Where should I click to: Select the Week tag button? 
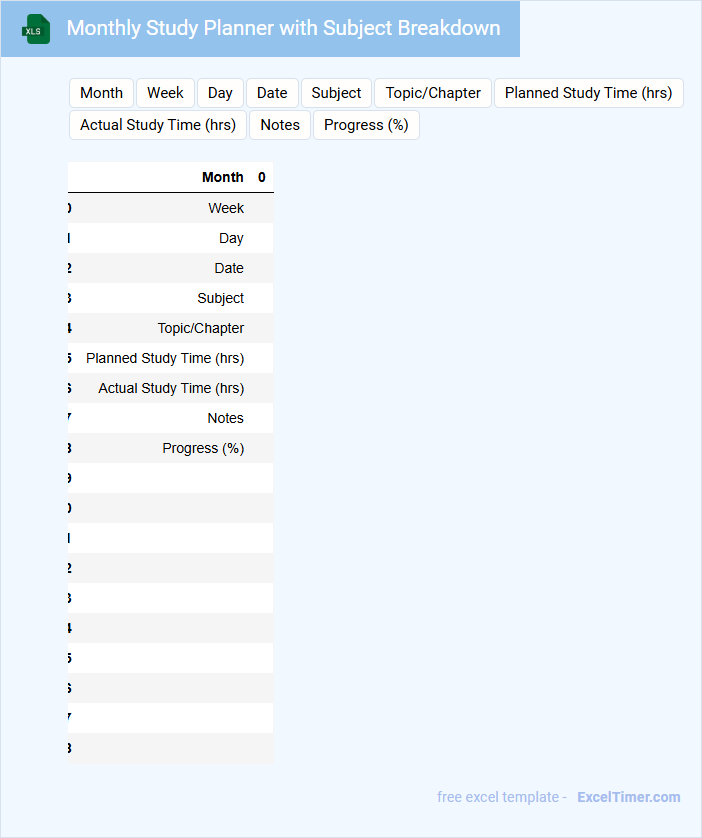tap(165, 93)
